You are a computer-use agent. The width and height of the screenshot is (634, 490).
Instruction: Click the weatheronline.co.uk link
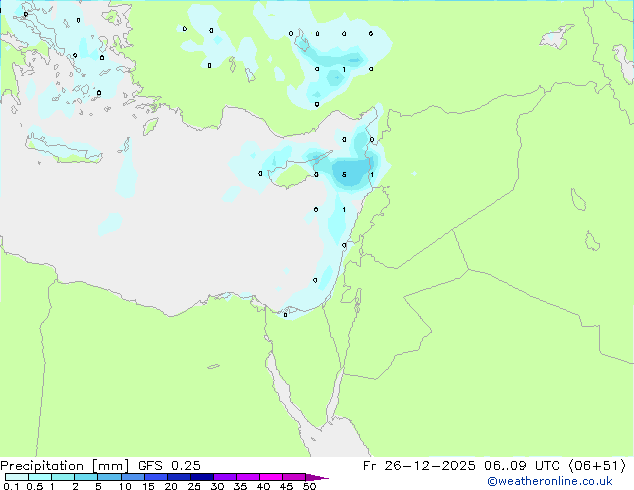(550, 481)
